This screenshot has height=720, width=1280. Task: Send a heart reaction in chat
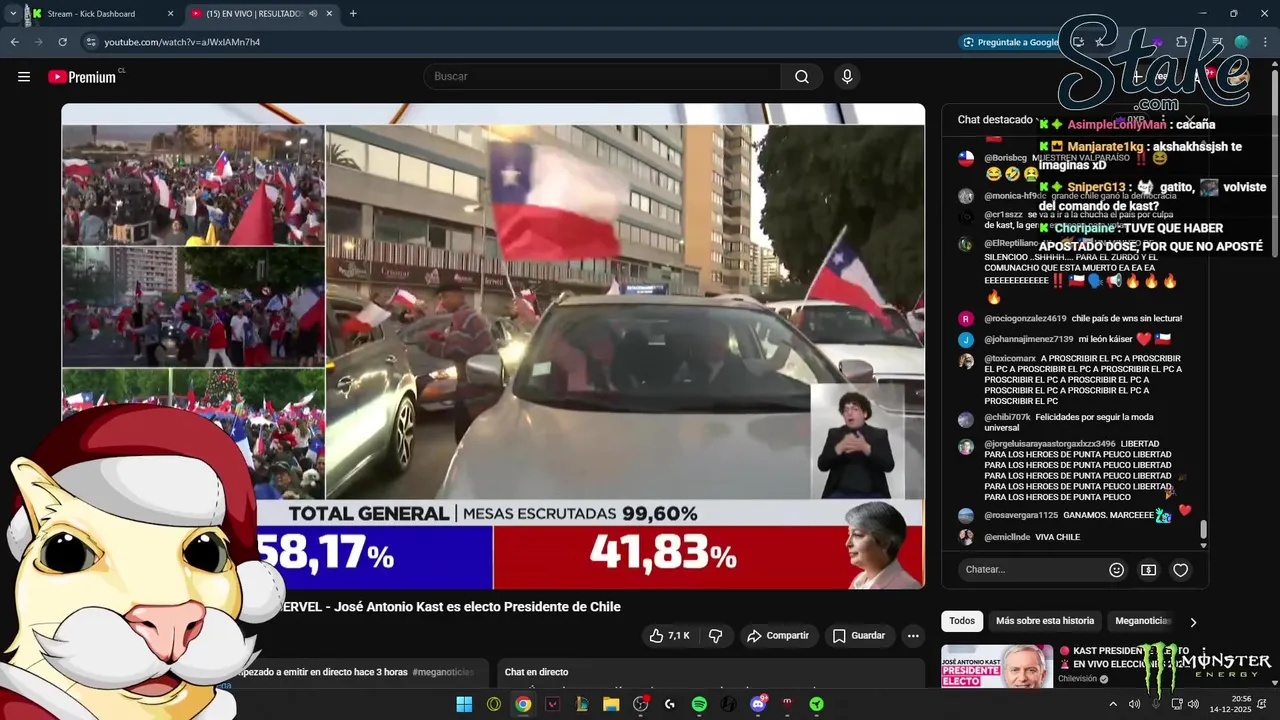[x=1181, y=570]
